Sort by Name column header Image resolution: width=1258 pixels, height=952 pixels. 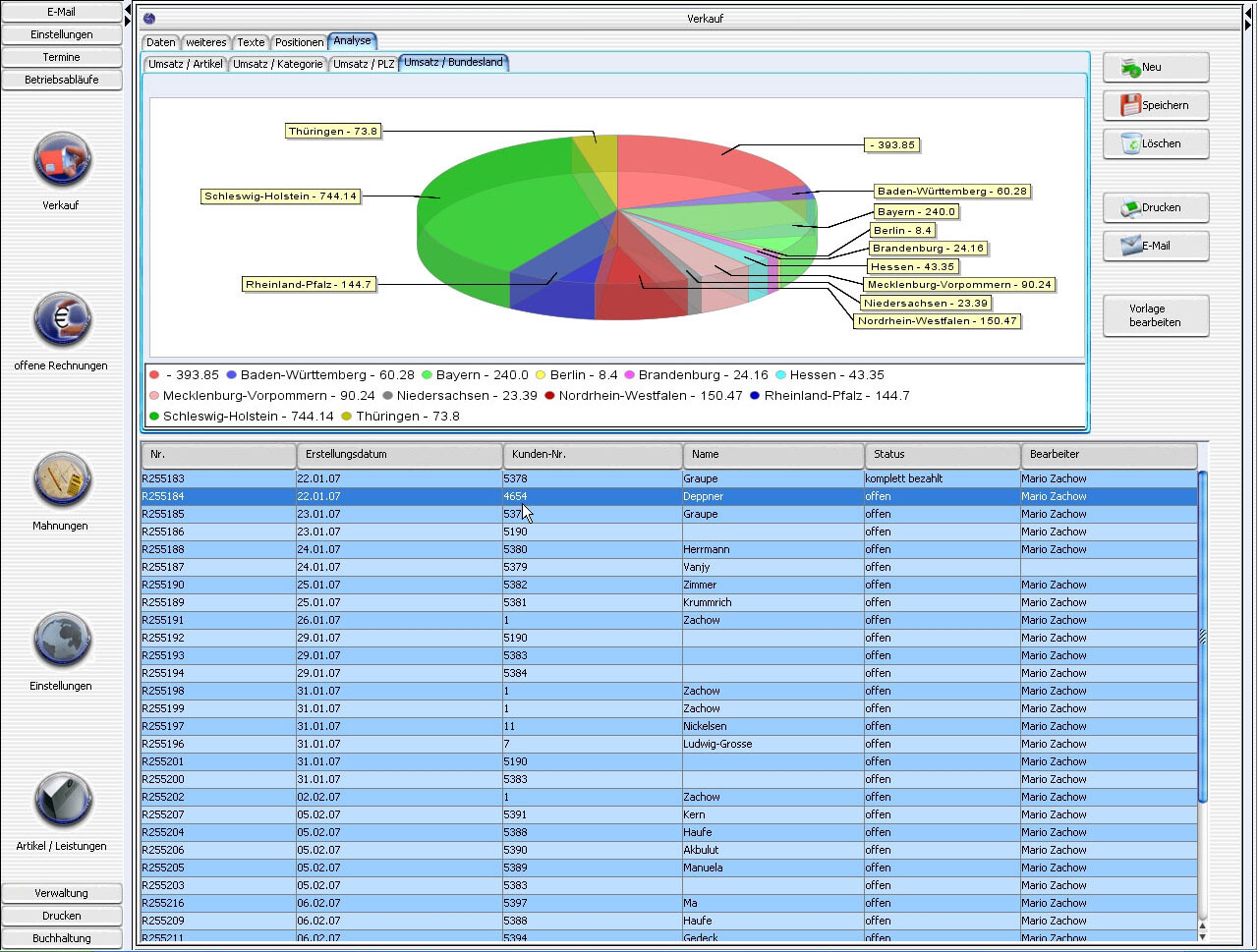[x=773, y=455]
